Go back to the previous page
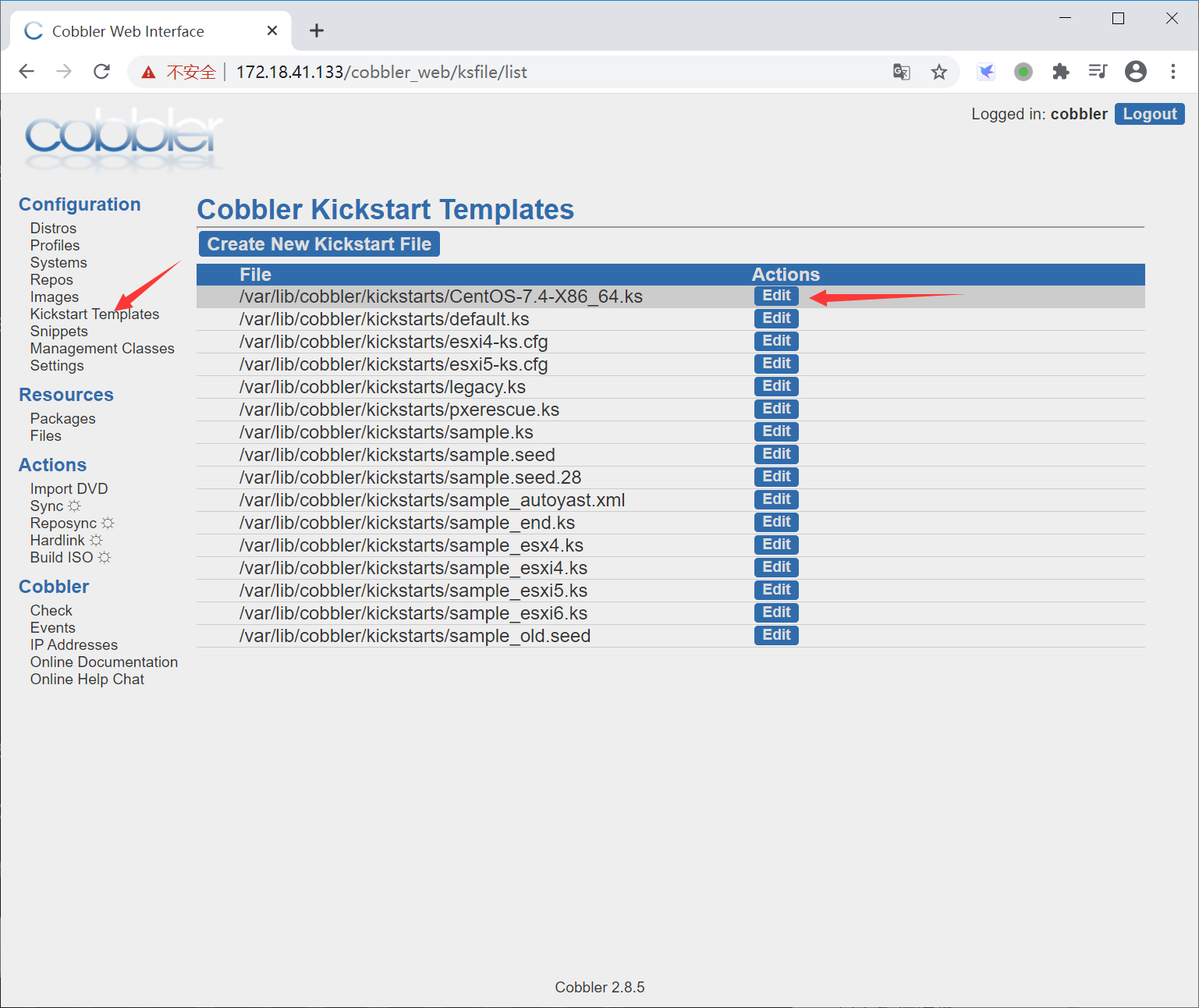This screenshot has height=1008, width=1199. pyautogui.click(x=27, y=72)
